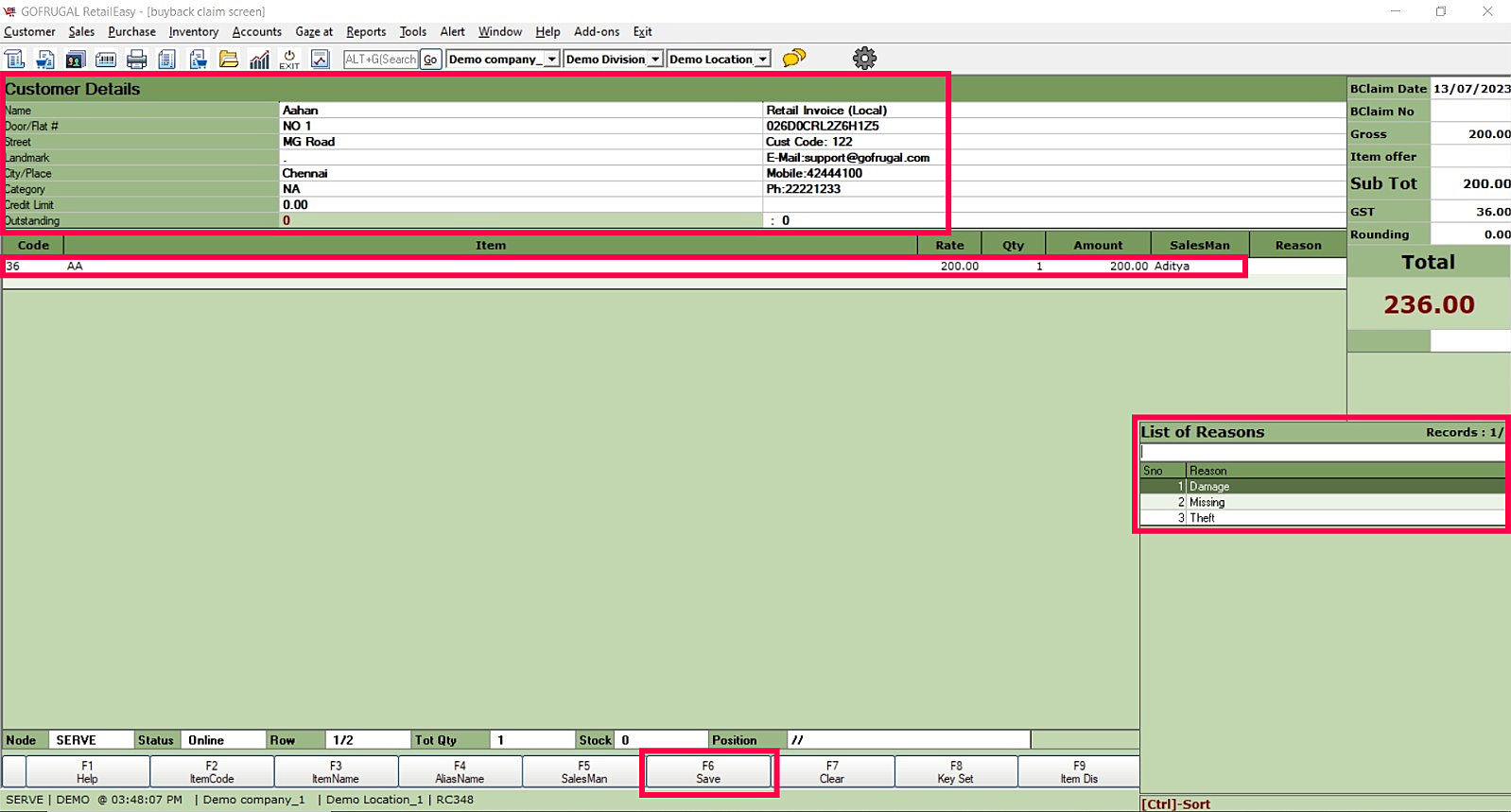This screenshot has height=812, width=1511.
Task: Open the yellow chat bubbles icon
Action: tap(794, 59)
